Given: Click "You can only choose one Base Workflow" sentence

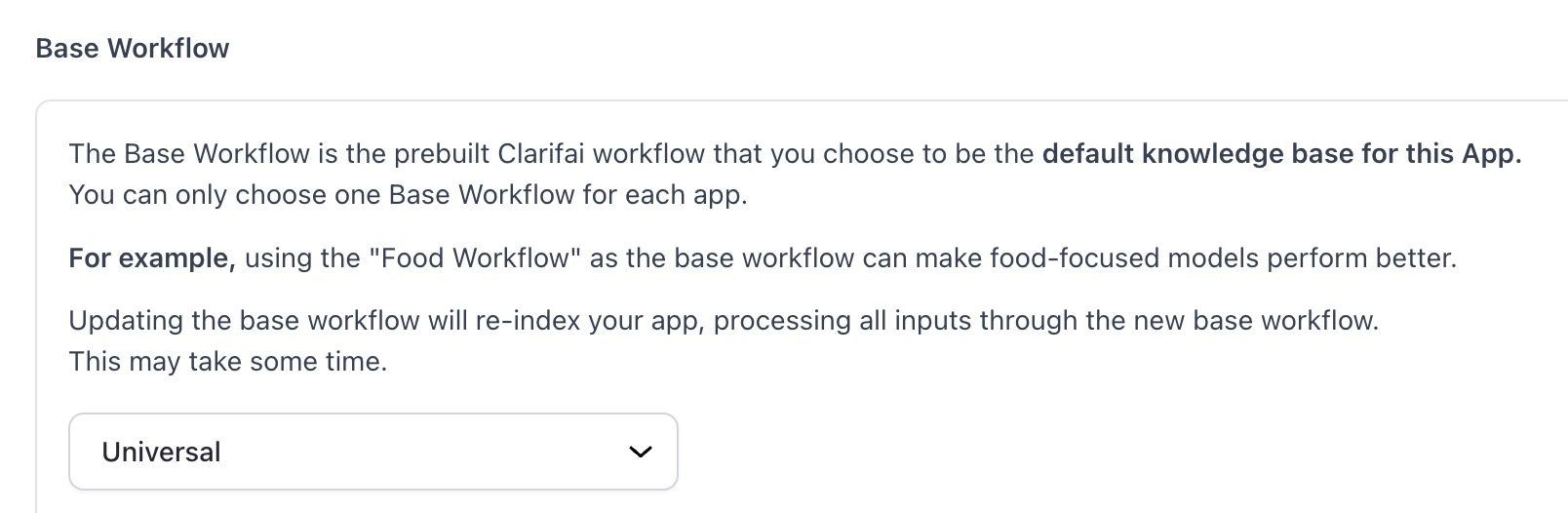Looking at the screenshot, I should [x=322, y=195].
